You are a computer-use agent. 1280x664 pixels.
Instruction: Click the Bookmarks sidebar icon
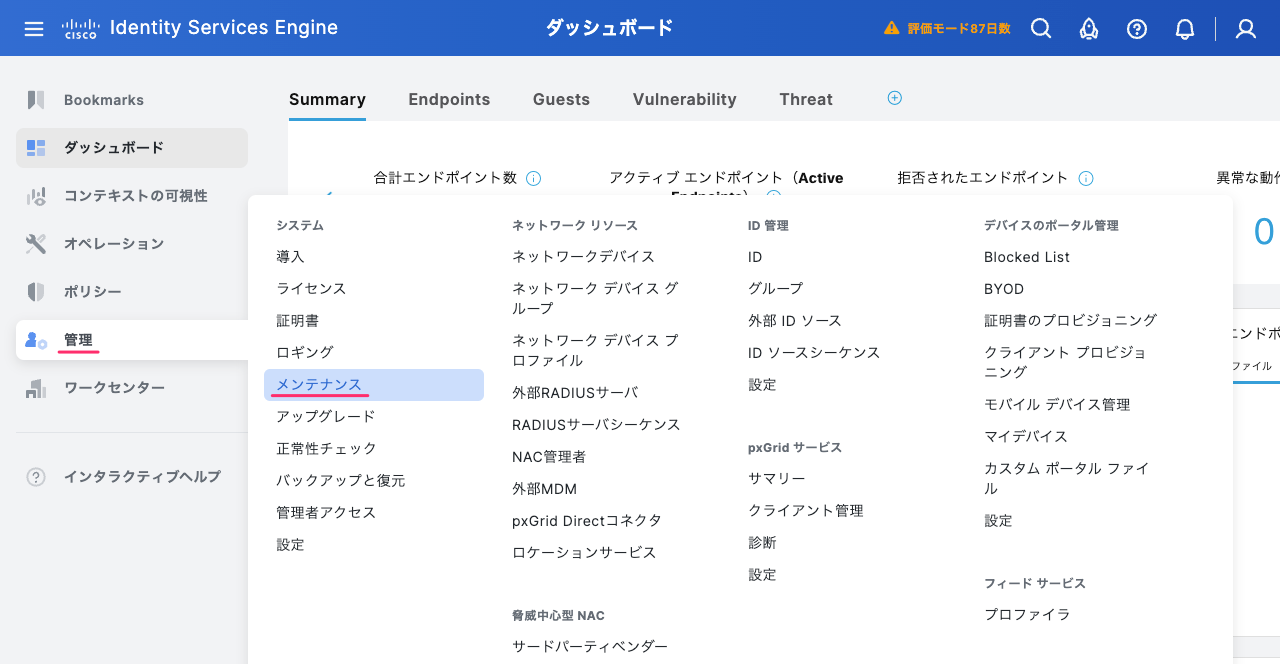coord(36,100)
